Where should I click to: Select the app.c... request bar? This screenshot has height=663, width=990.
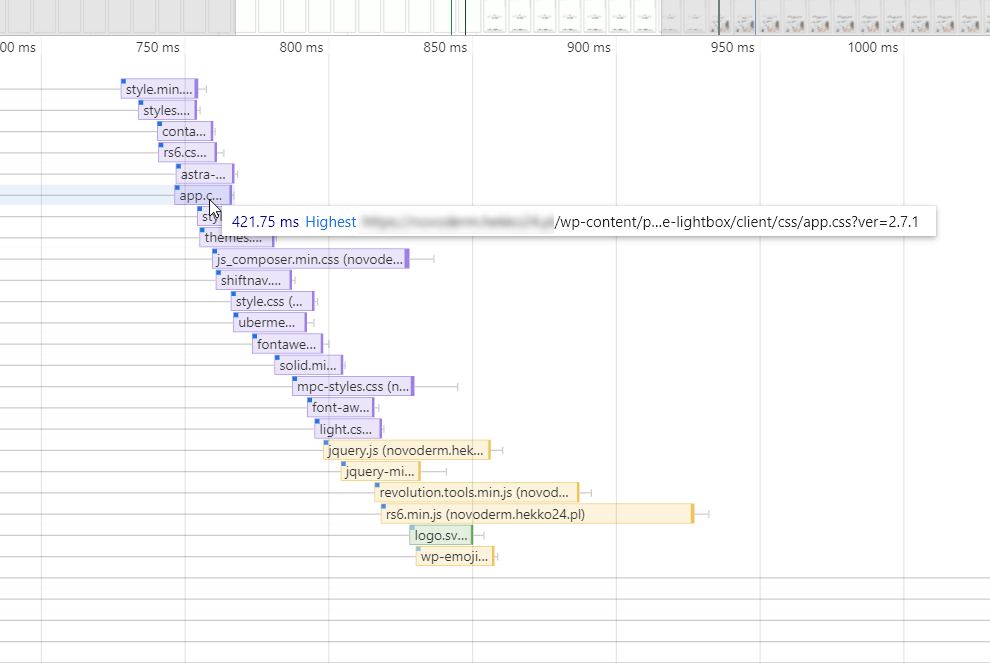click(203, 196)
